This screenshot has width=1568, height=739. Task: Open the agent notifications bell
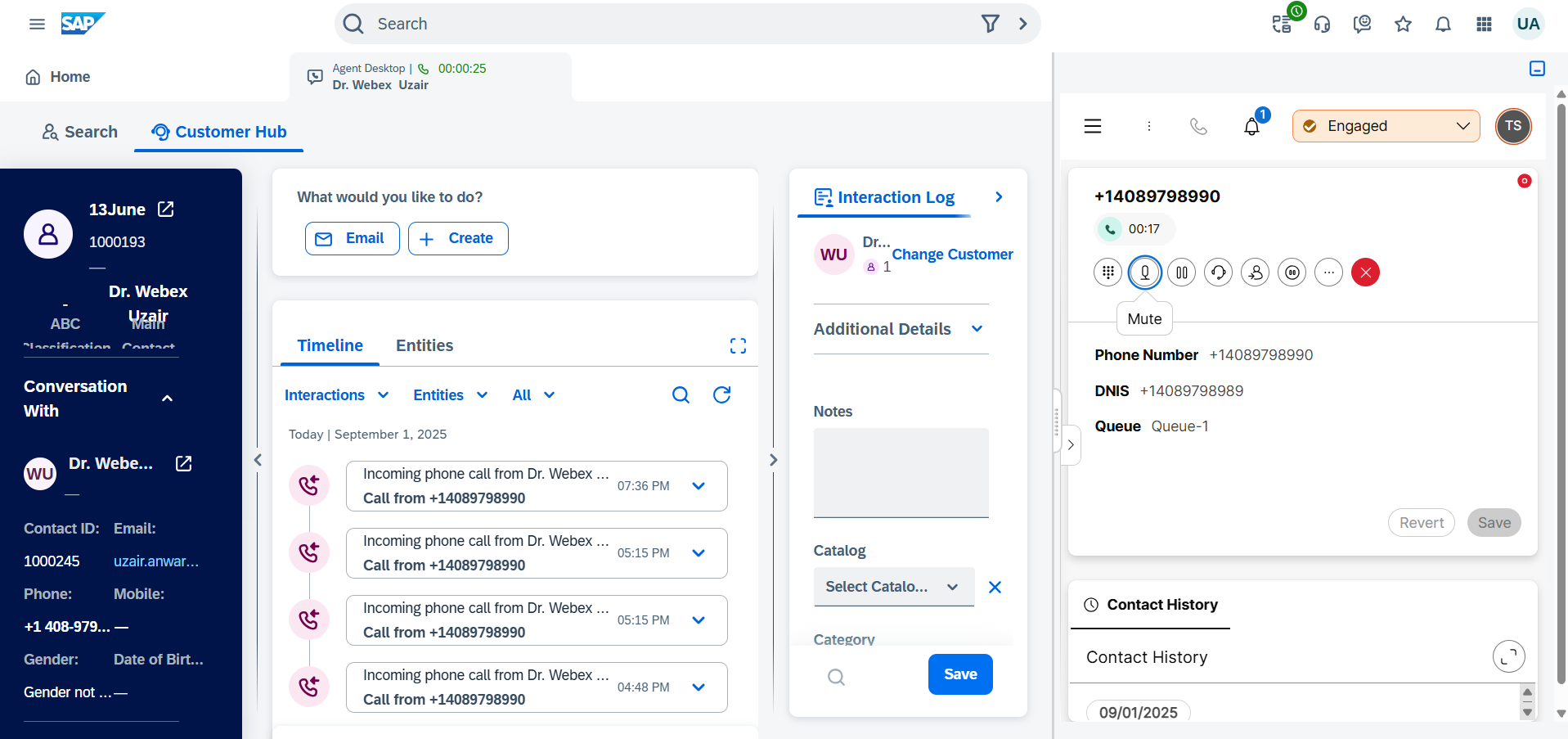click(x=1251, y=126)
